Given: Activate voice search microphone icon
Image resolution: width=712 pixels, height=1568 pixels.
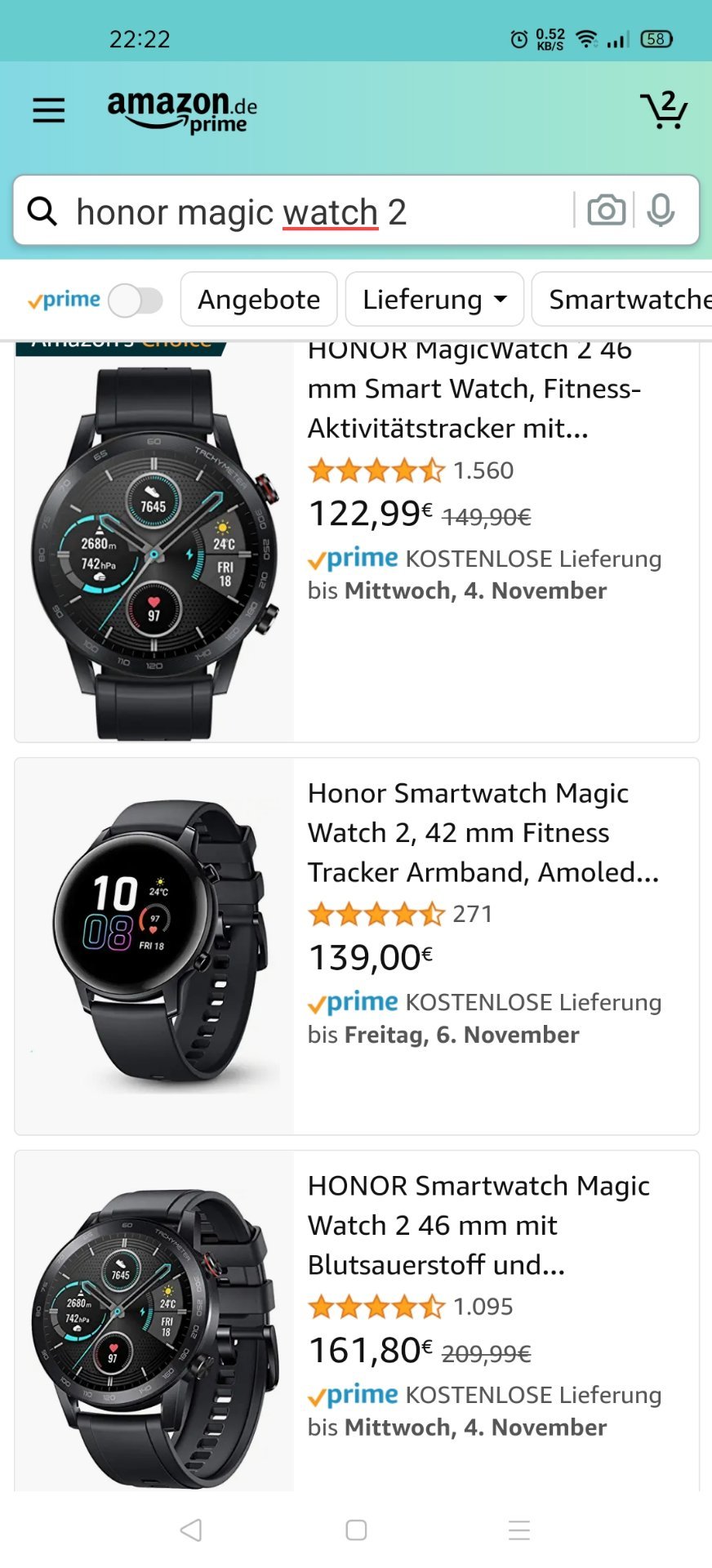Looking at the screenshot, I should (x=661, y=211).
